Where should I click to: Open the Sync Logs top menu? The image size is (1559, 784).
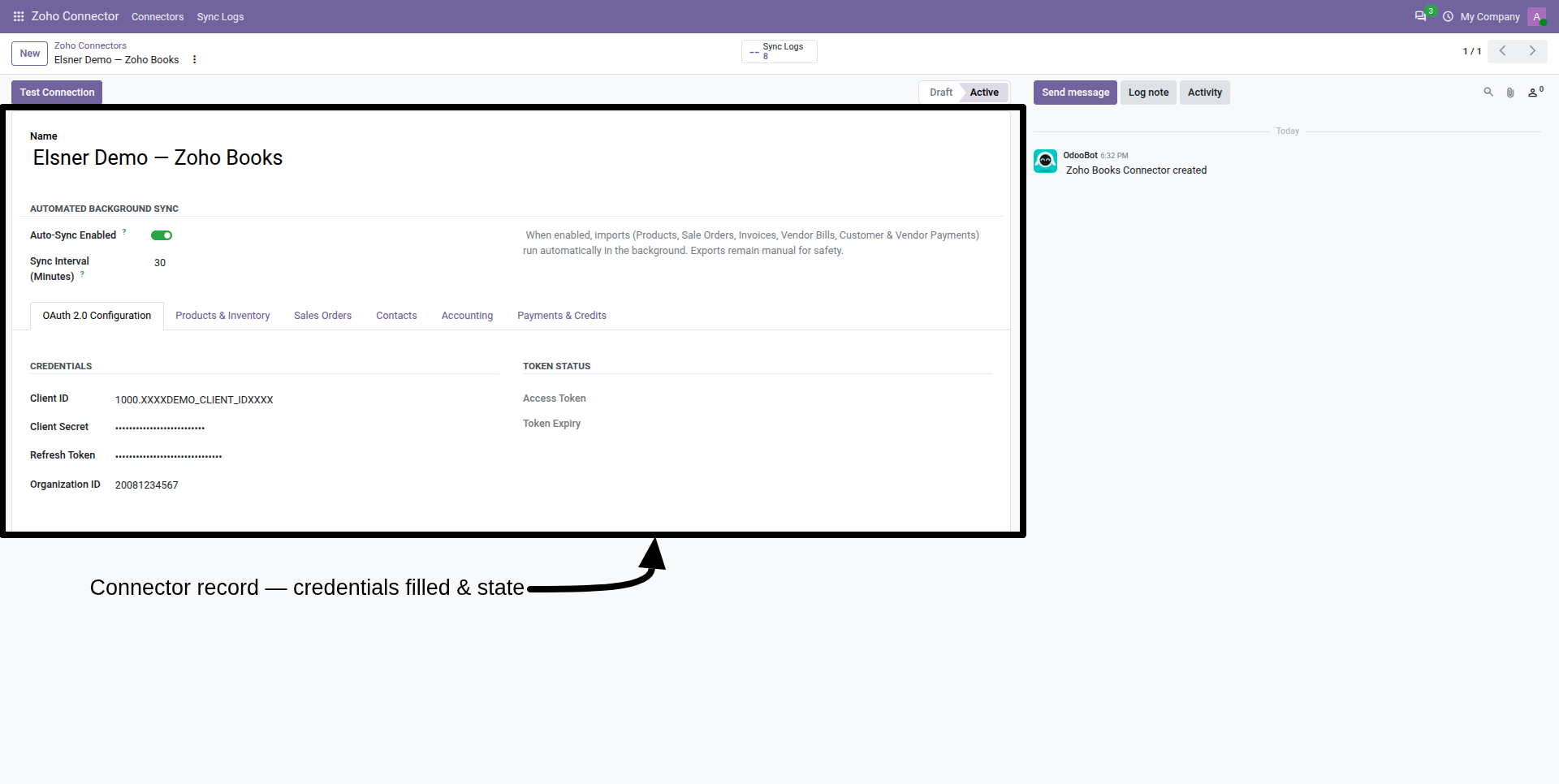[220, 16]
